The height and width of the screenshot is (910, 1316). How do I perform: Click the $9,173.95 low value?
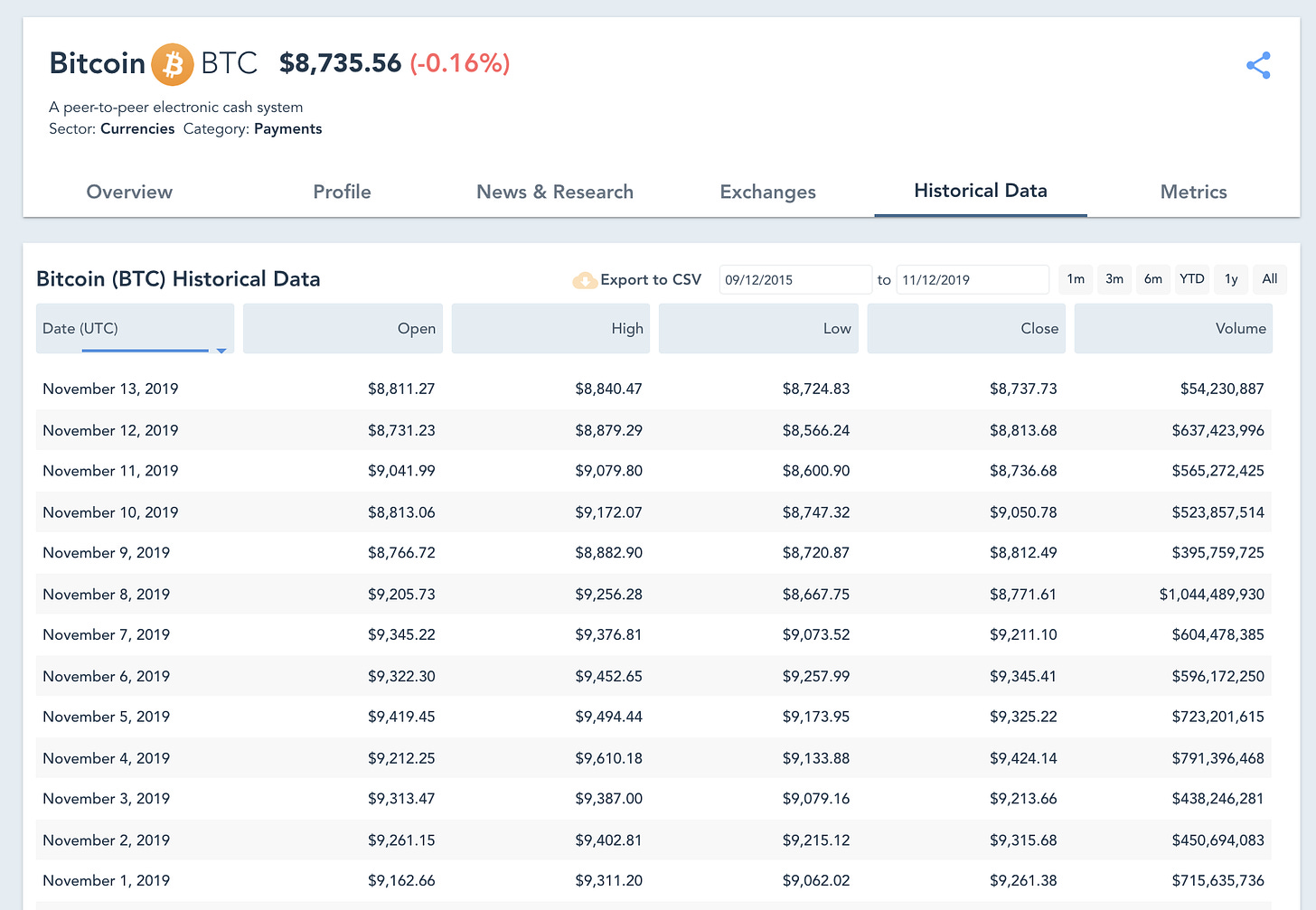[816, 717]
